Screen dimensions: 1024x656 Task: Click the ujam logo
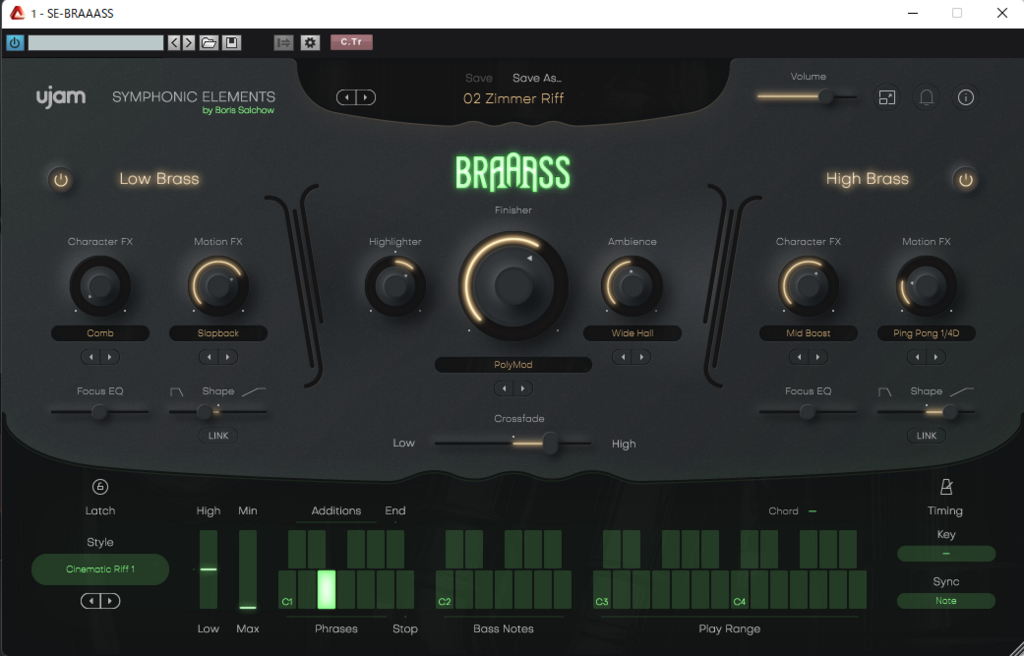point(61,97)
